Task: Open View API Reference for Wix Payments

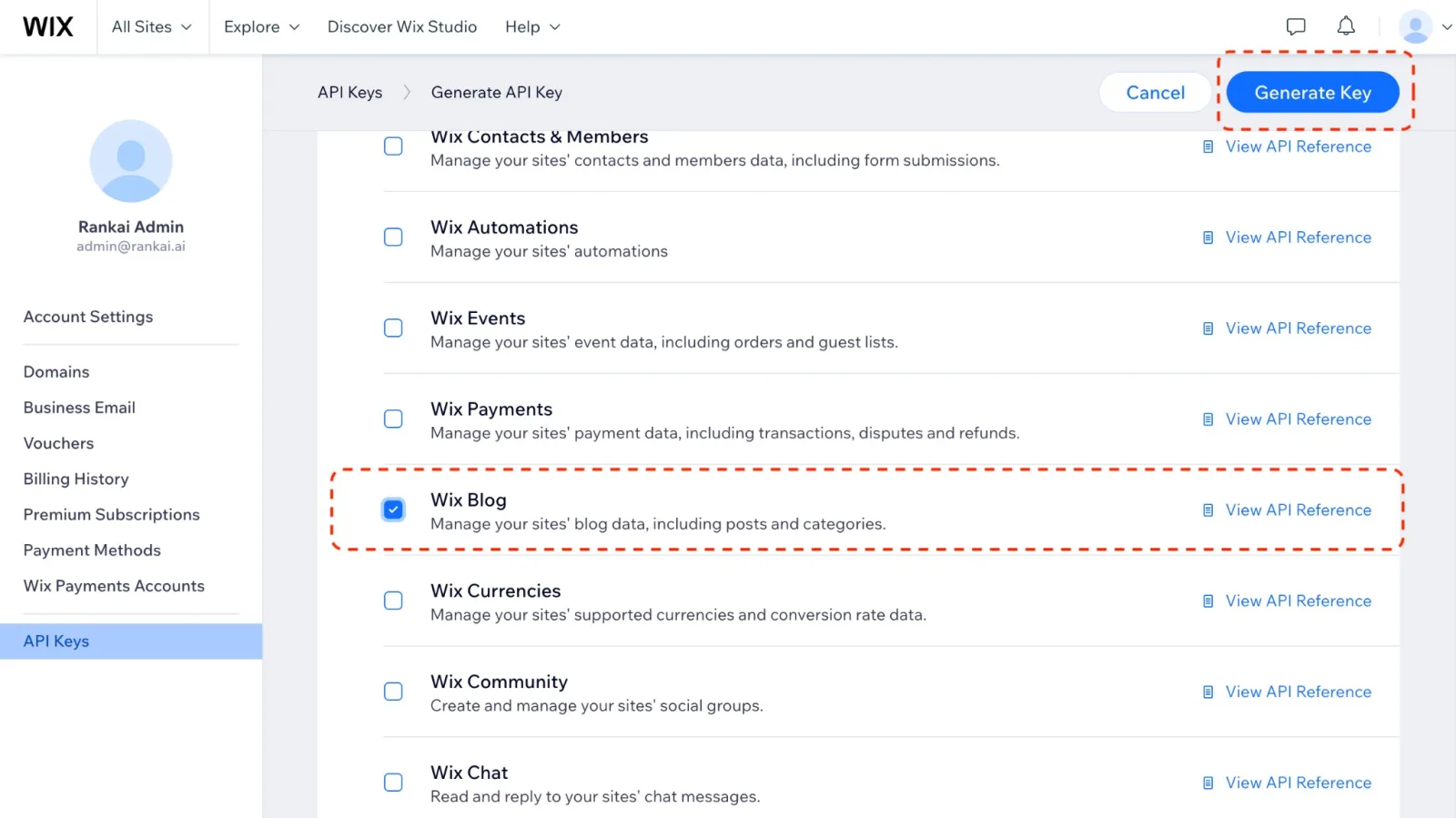Action: pyautogui.click(x=1298, y=419)
